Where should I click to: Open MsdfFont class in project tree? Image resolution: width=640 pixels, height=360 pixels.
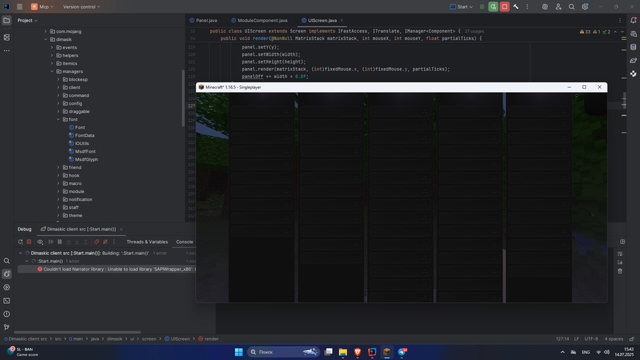pyautogui.click(x=82, y=151)
